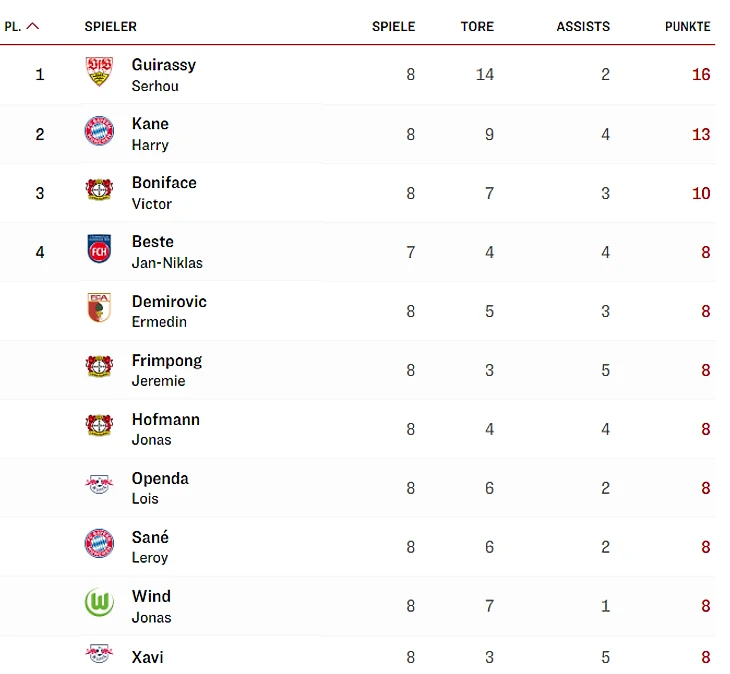Screen dimensions: 730x674
Task: Sort by the SPIELER column header
Action: [x=110, y=27]
